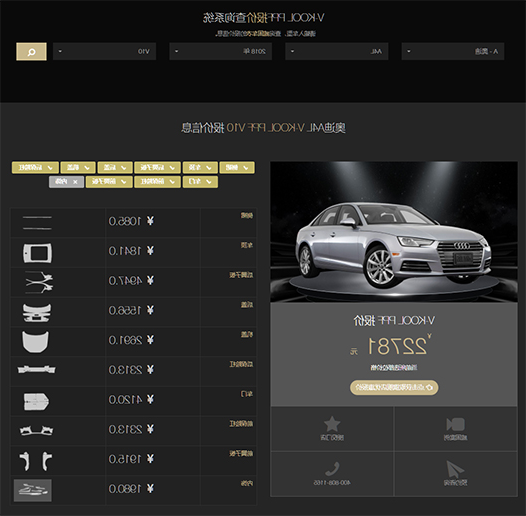The image size is (526, 516).
Task: Click the phone icon with 400-808-1165
Action: [332, 473]
